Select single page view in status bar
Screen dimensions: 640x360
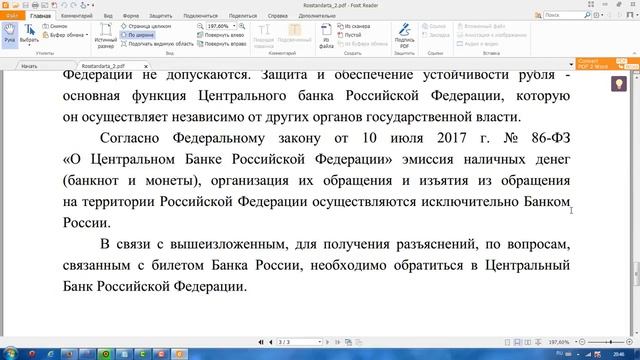point(507,342)
